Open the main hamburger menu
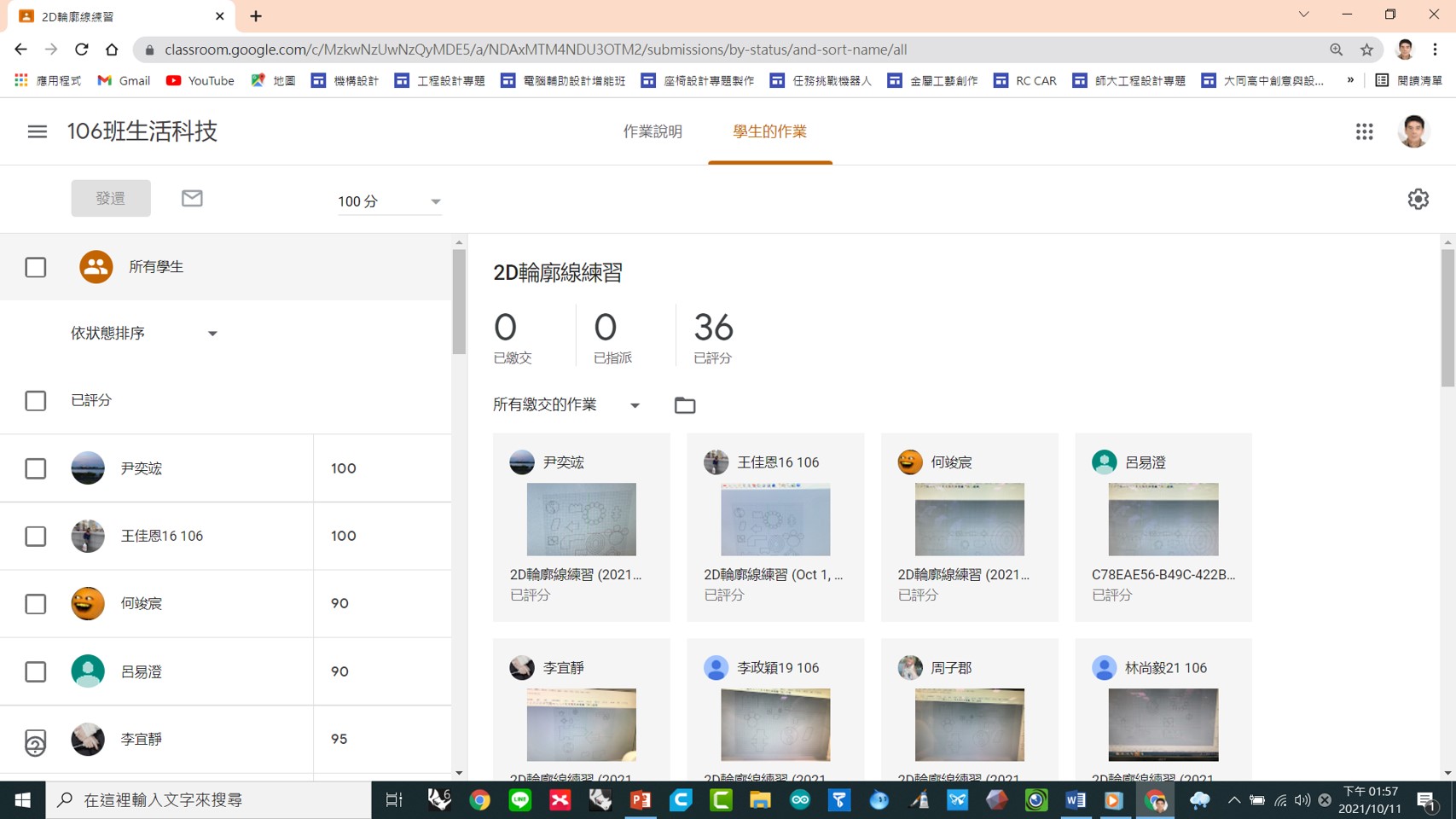 (37, 131)
